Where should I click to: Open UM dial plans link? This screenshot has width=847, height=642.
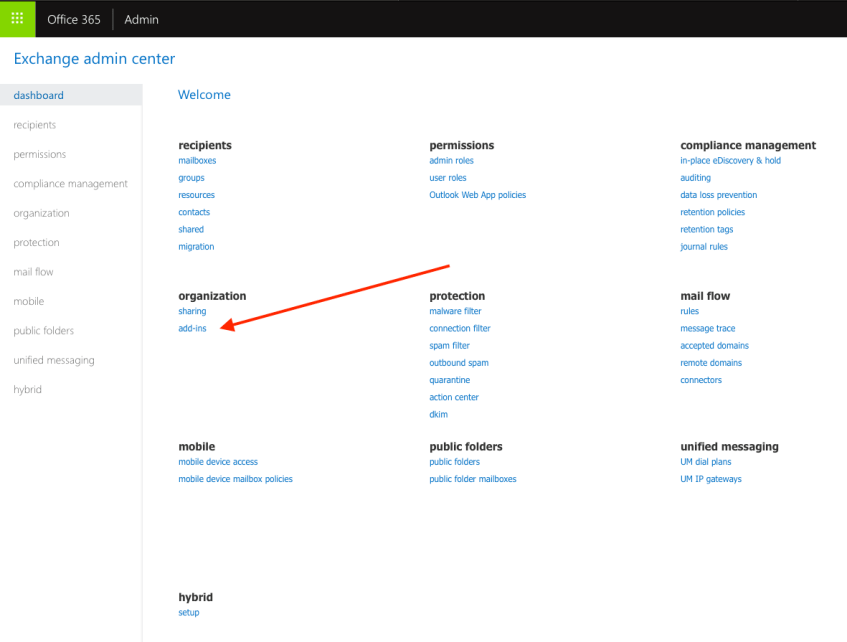coord(705,463)
